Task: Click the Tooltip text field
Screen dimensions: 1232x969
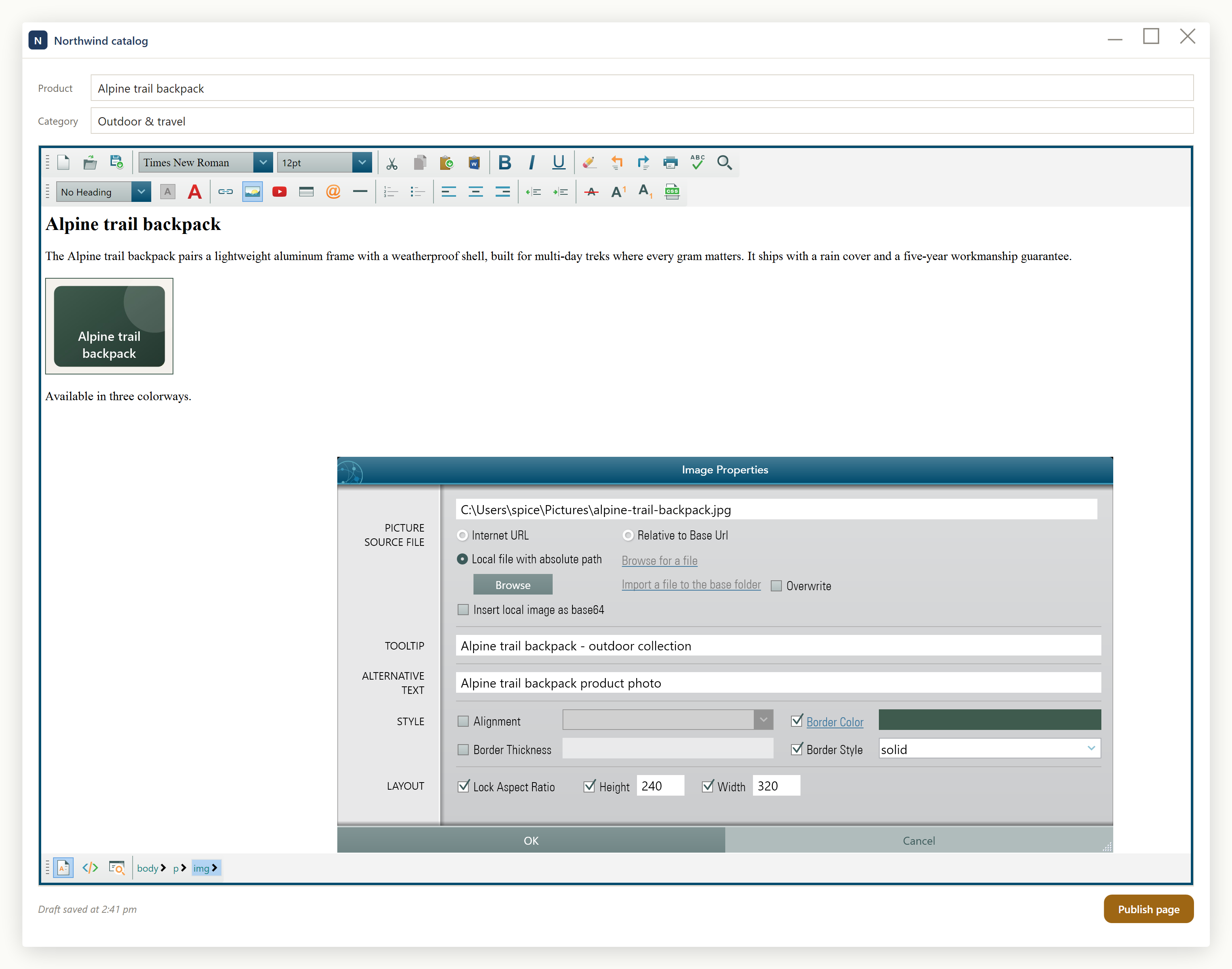Action: (x=778, y=646)
